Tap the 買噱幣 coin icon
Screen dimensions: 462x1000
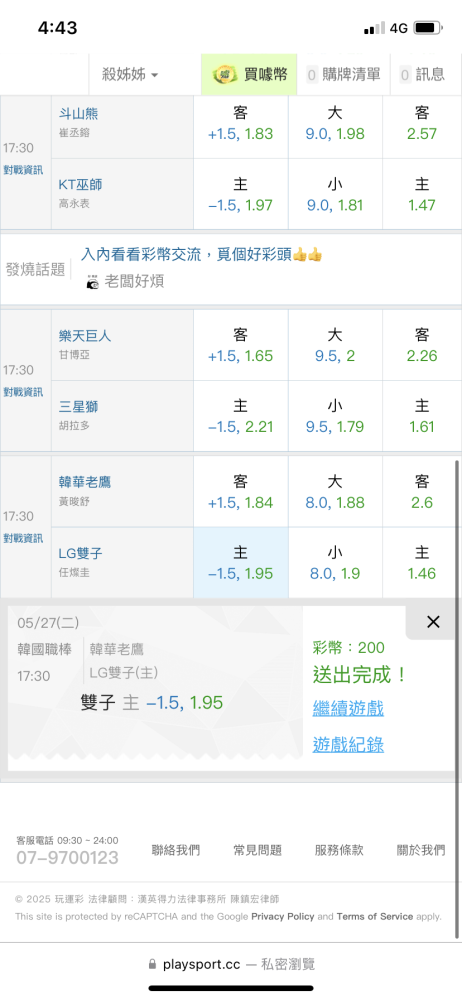tap(225, 75)
